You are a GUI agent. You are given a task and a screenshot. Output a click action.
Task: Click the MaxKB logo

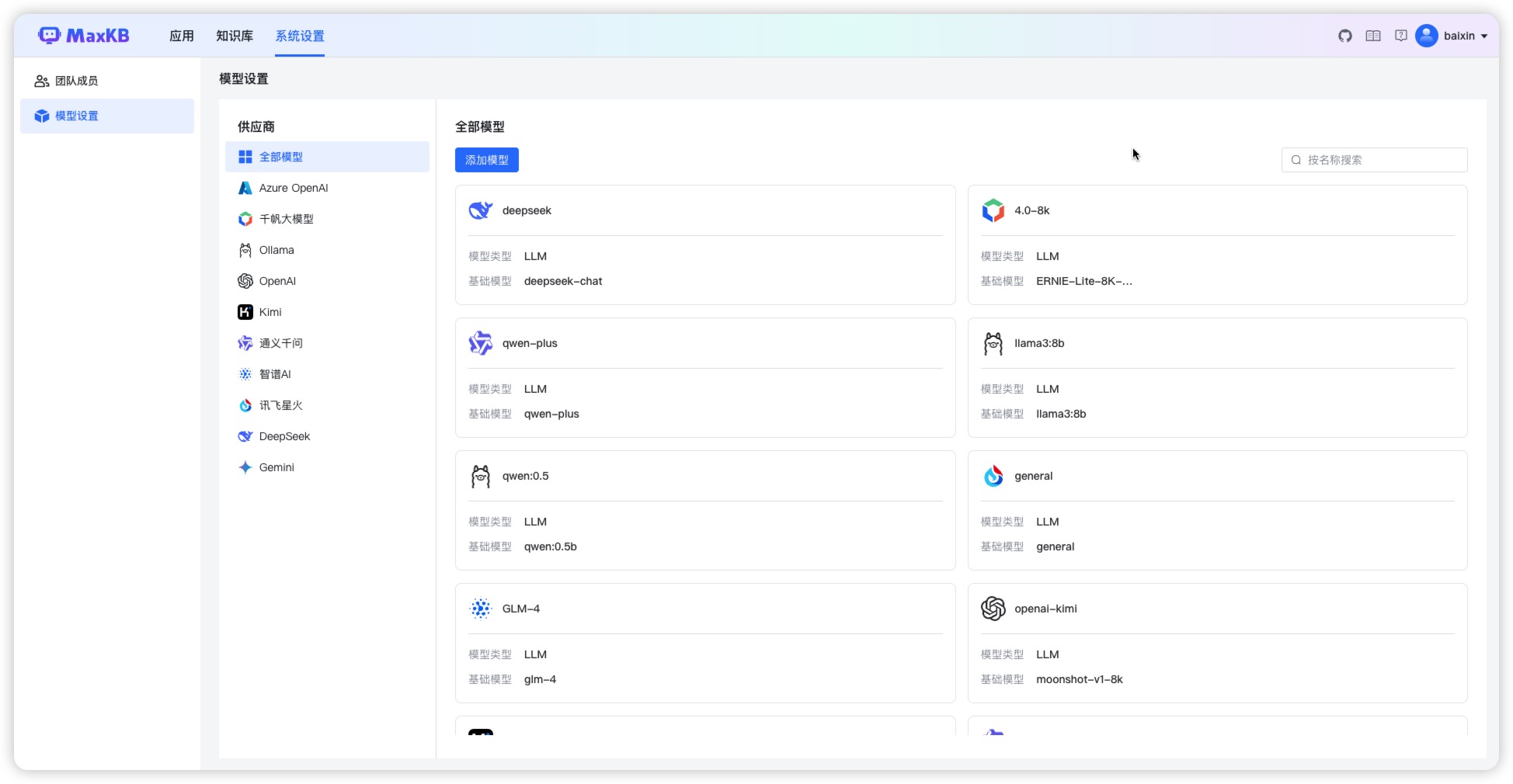tap(84, 36)
